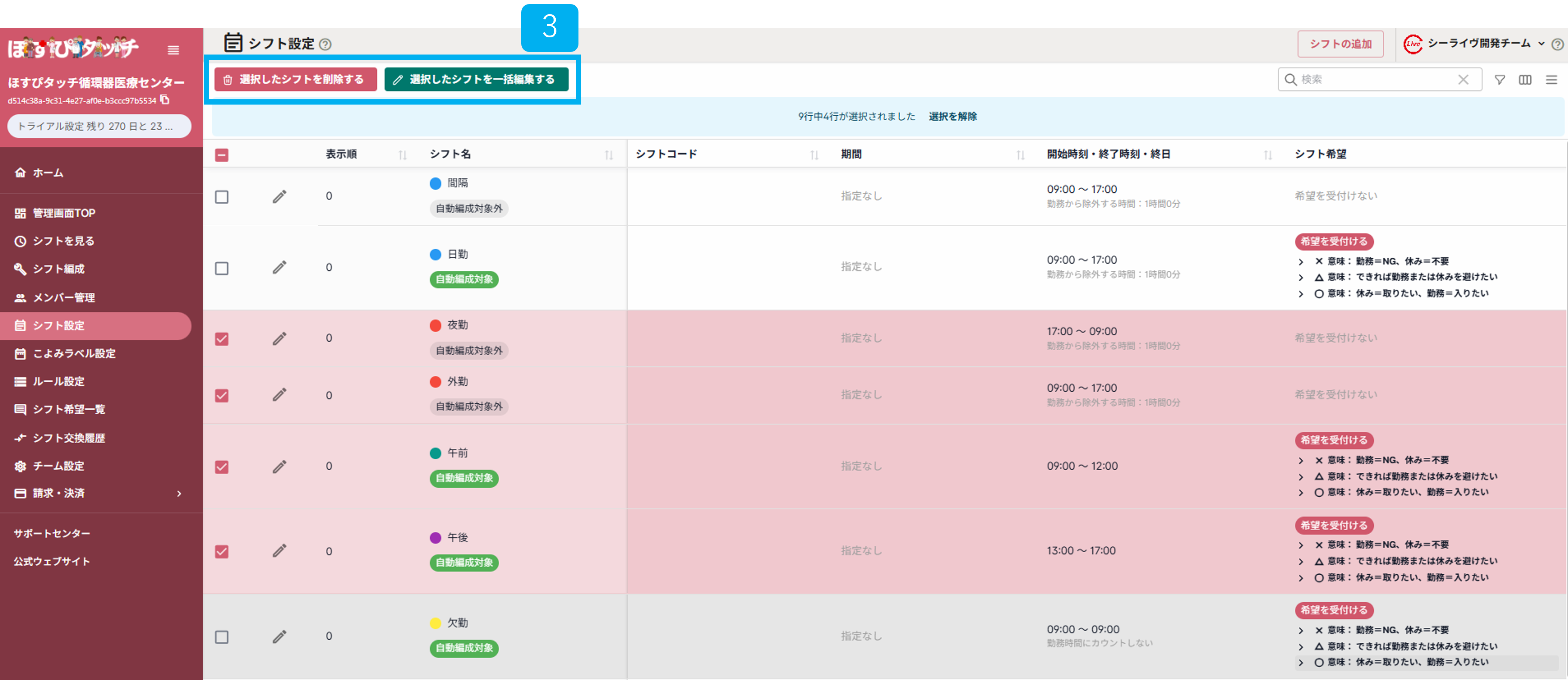Click 選択したシフトを削除する button

click(295, 80)
